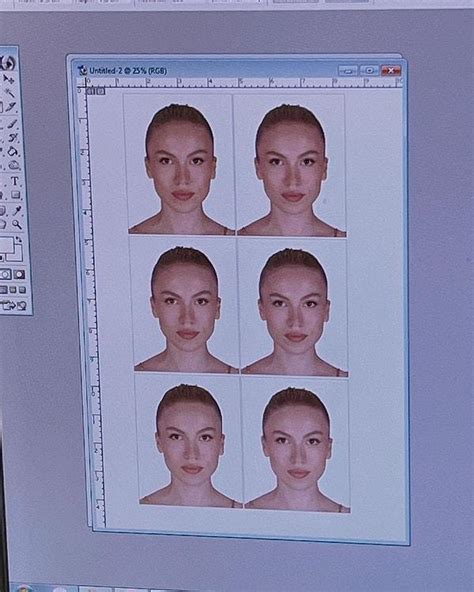Click the bottom-left passport photo
Viewport: 474px width, 592px height.
189,441
